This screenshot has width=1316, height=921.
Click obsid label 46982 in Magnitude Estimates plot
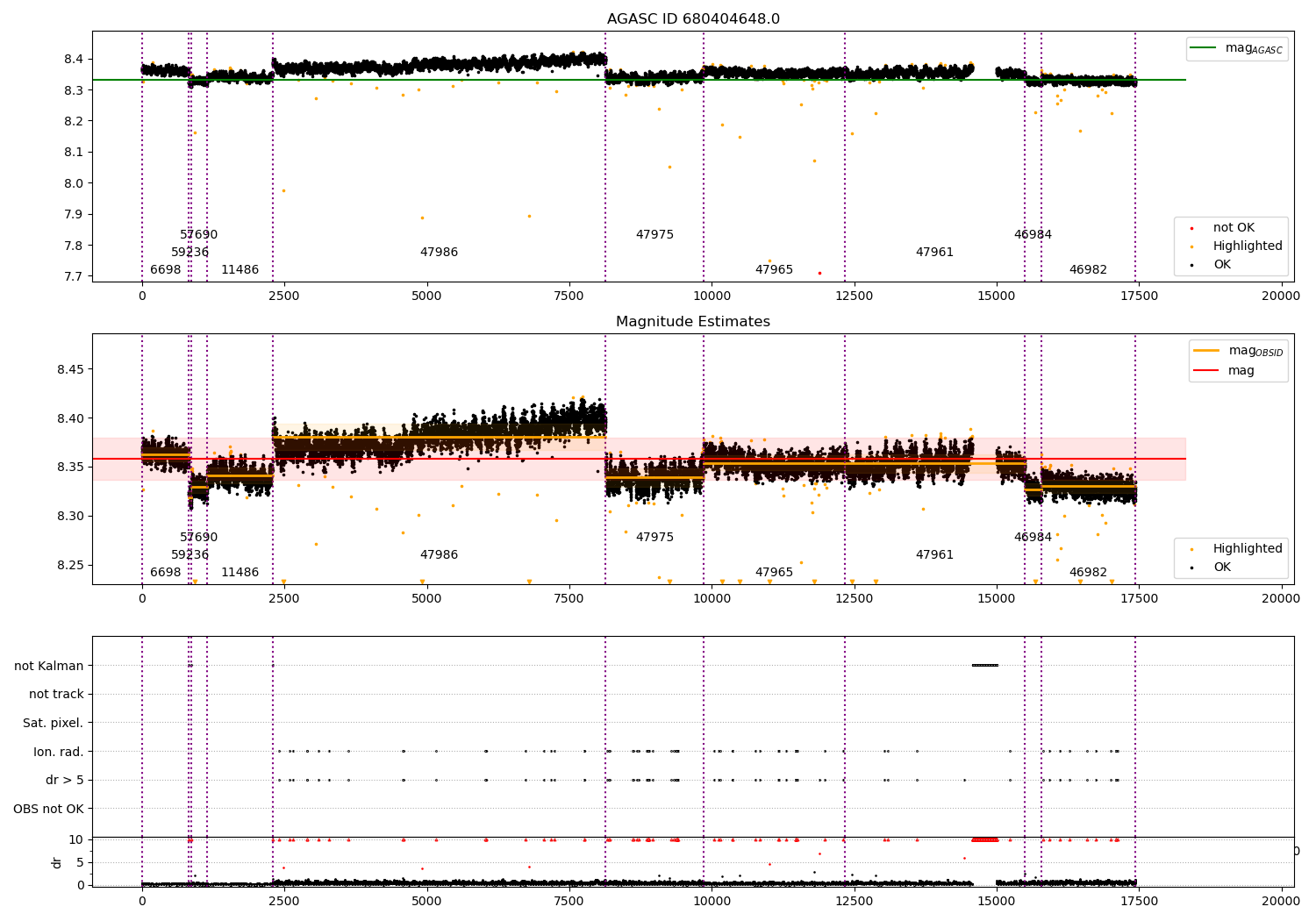coord(1089,573)
